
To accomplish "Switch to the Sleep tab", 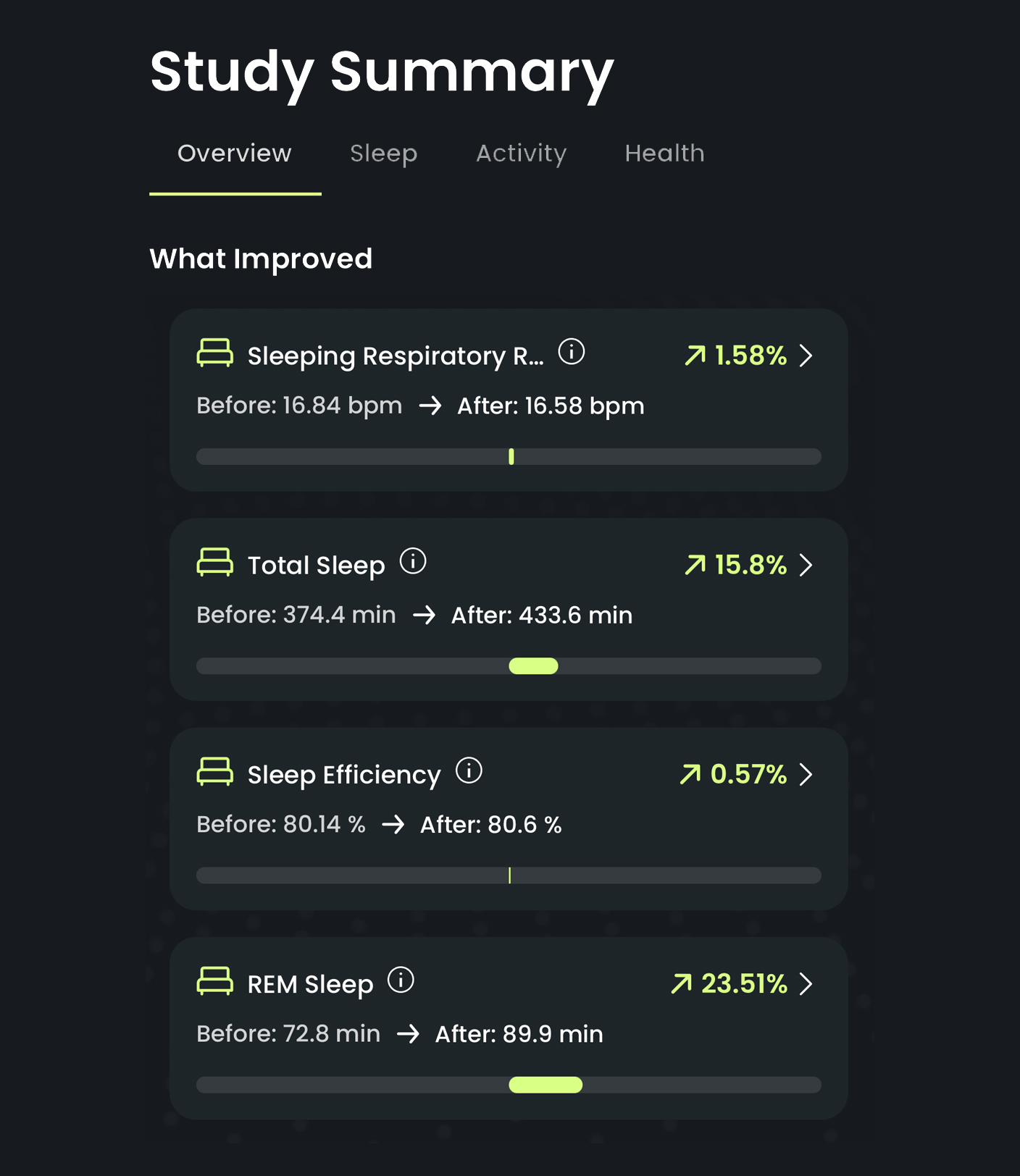I will pyautogui.click(x=384, y=154).
